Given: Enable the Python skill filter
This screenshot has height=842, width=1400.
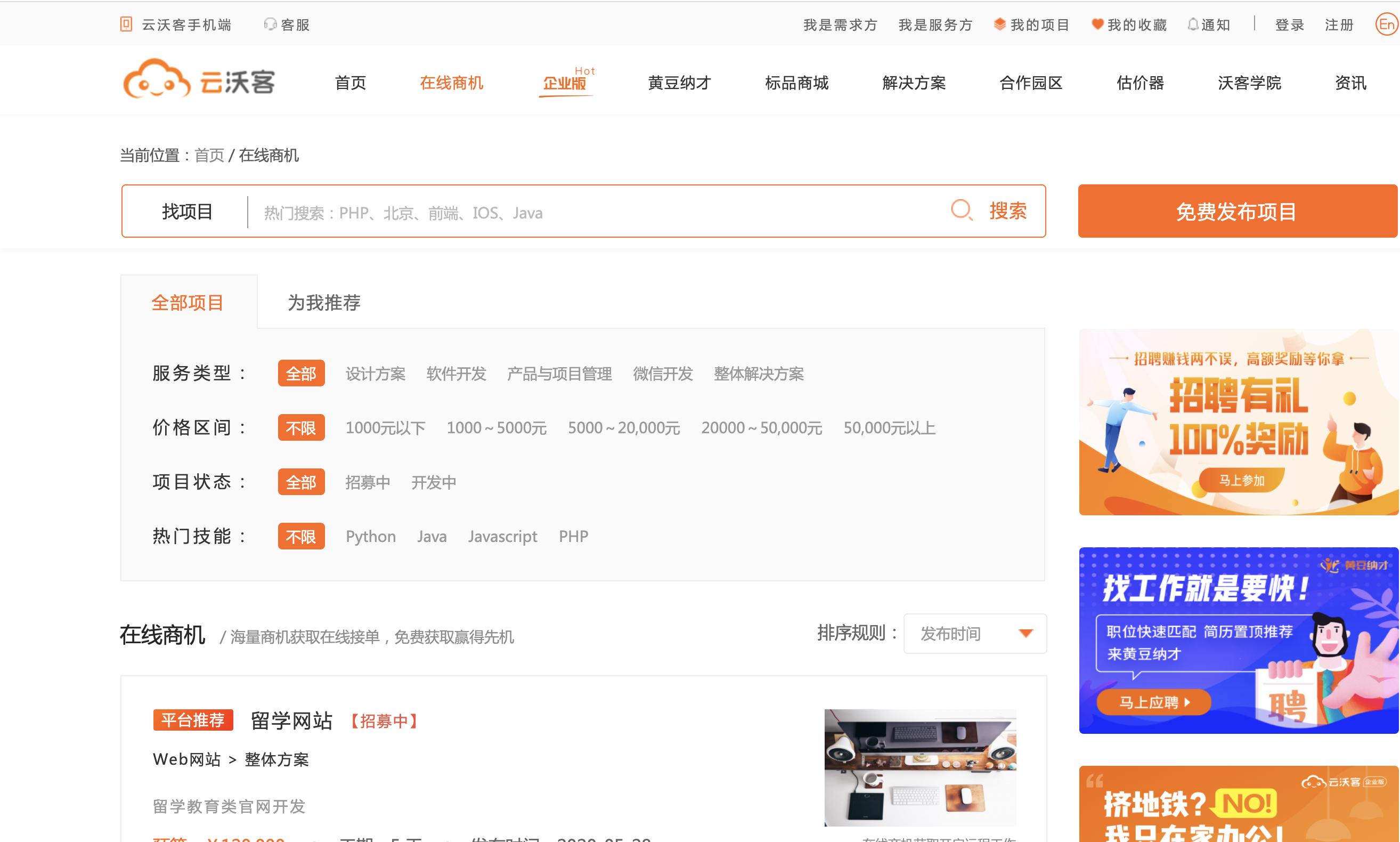Looking at the screenshot, I should tap(370, 536).
